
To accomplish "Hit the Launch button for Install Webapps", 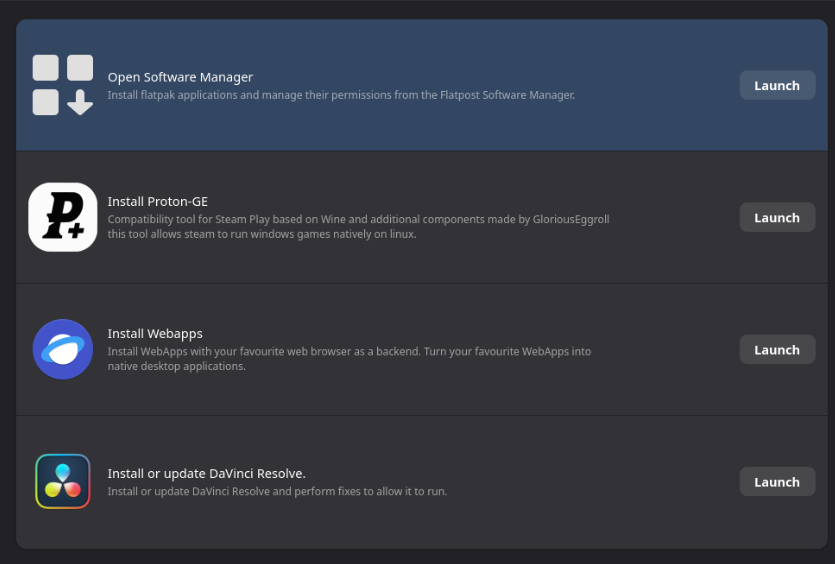I will [x=776, y=350].
